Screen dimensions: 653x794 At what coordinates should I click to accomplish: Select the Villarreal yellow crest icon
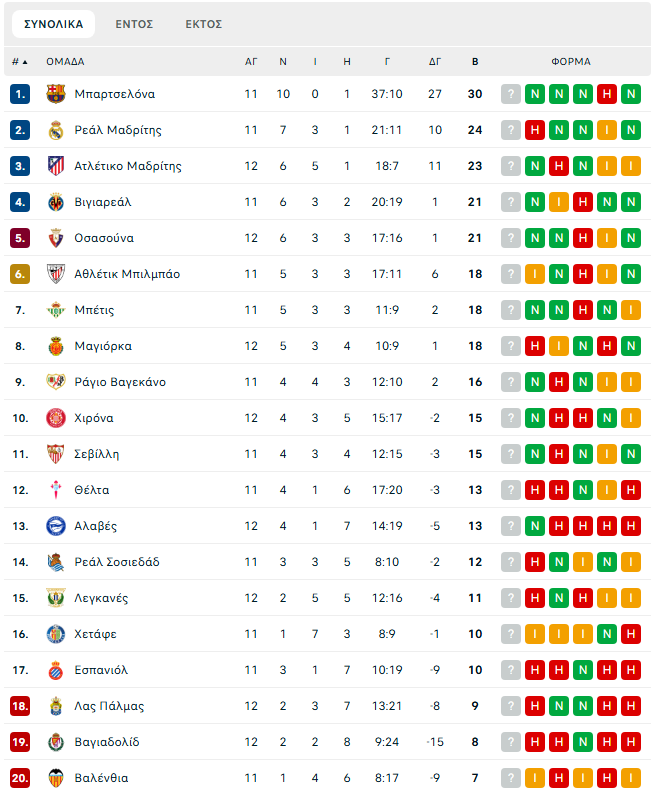(x=56, y=202)
